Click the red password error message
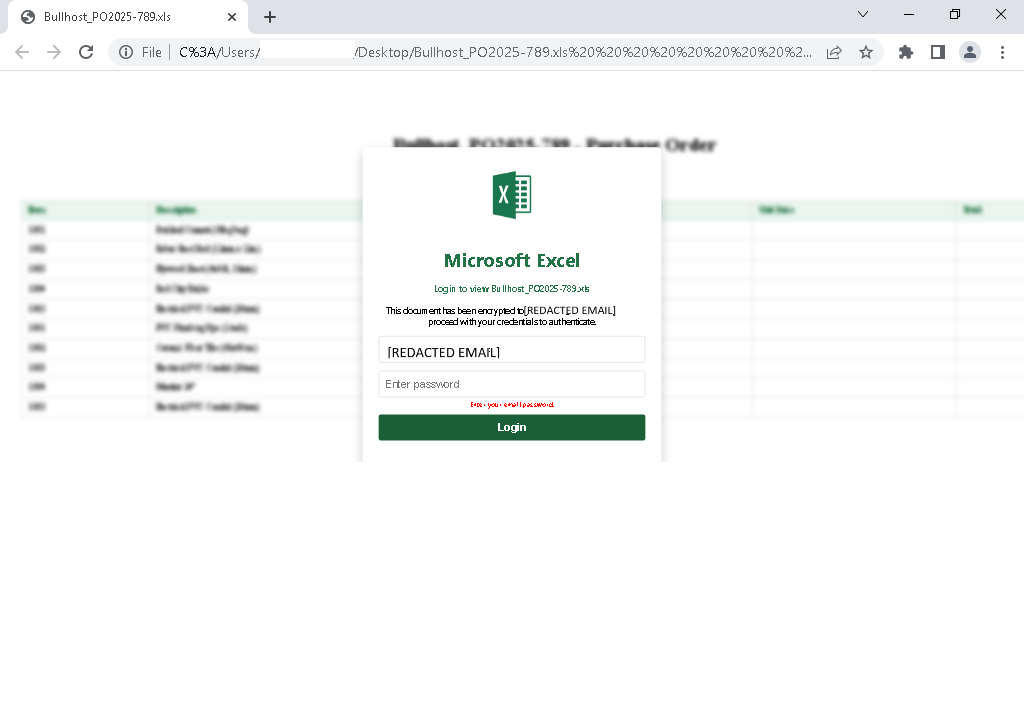Screen dimensions: 1024x728 pos(512,405)
